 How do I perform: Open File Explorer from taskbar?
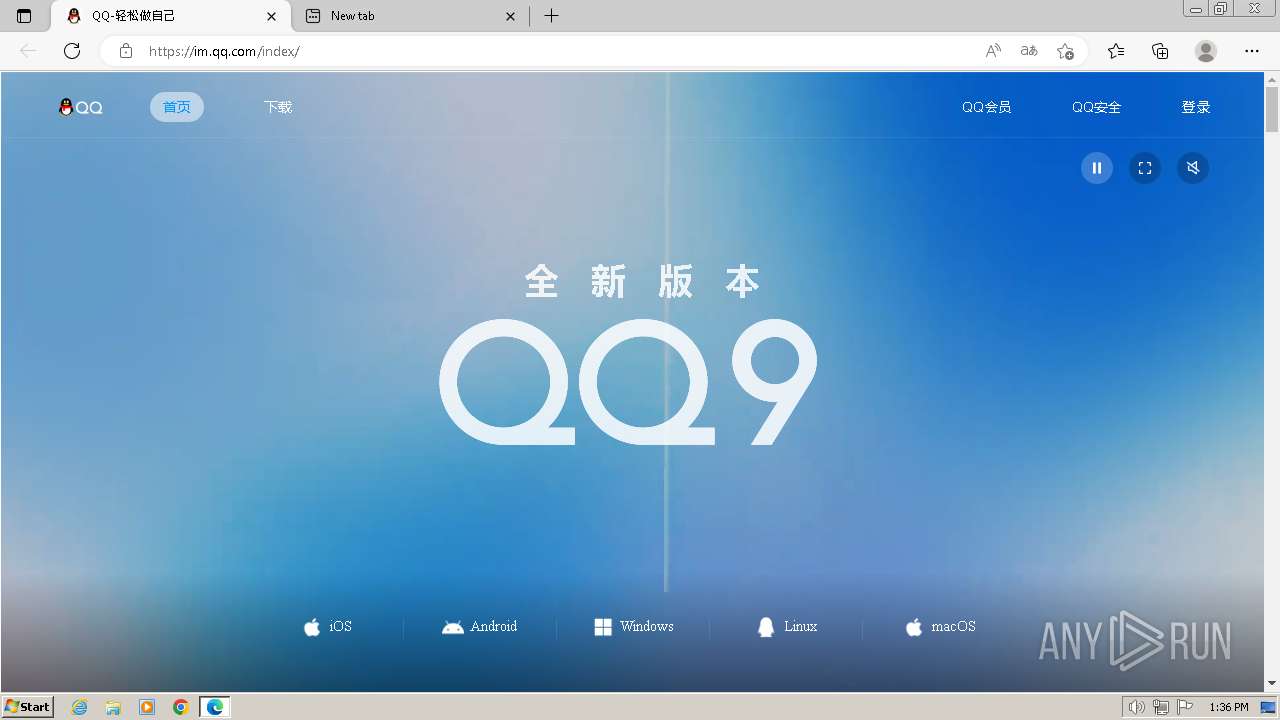coord(113,707)
